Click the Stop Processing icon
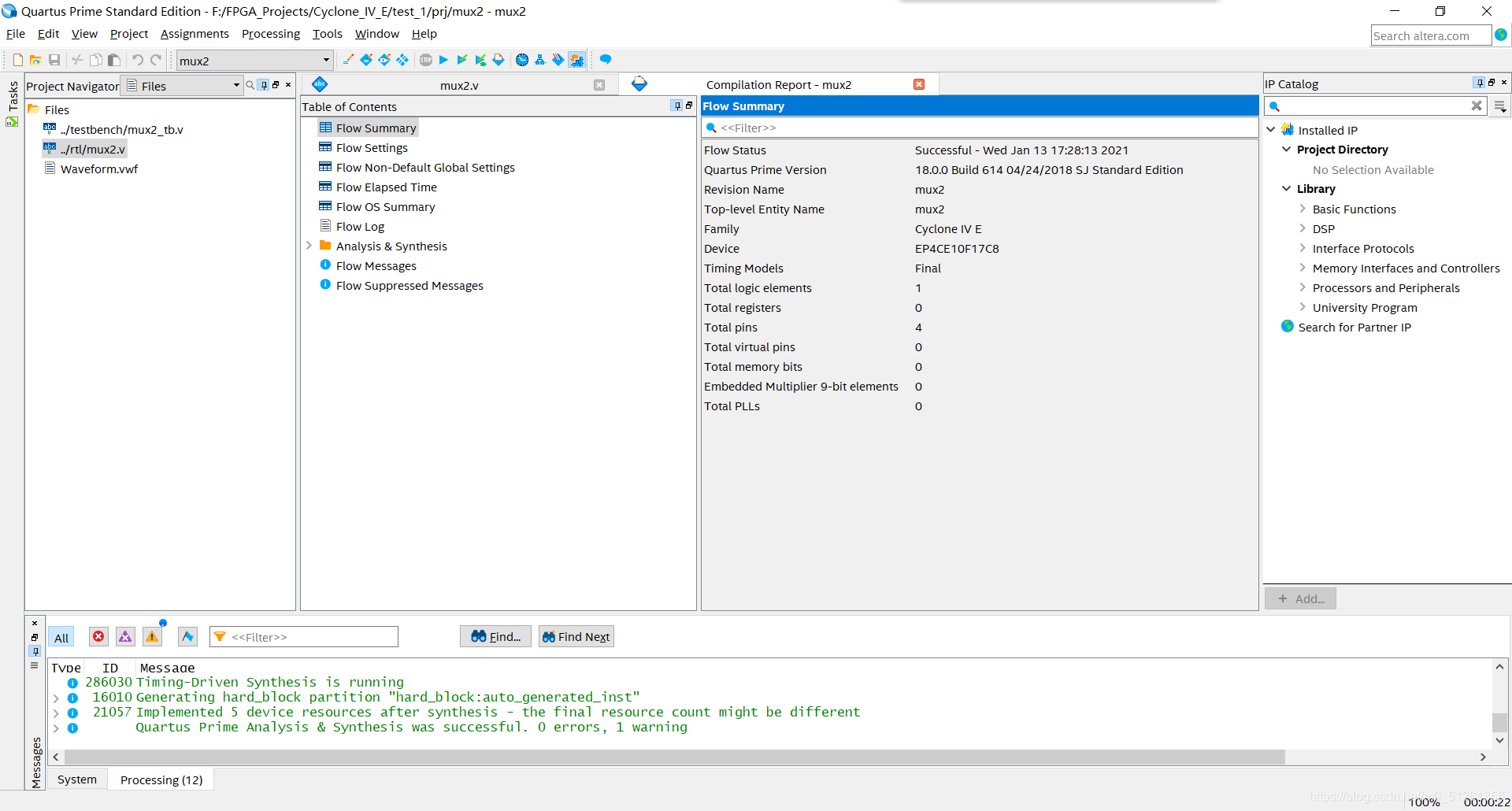Viewport: 1512px width, 811px height. point(426,60)
